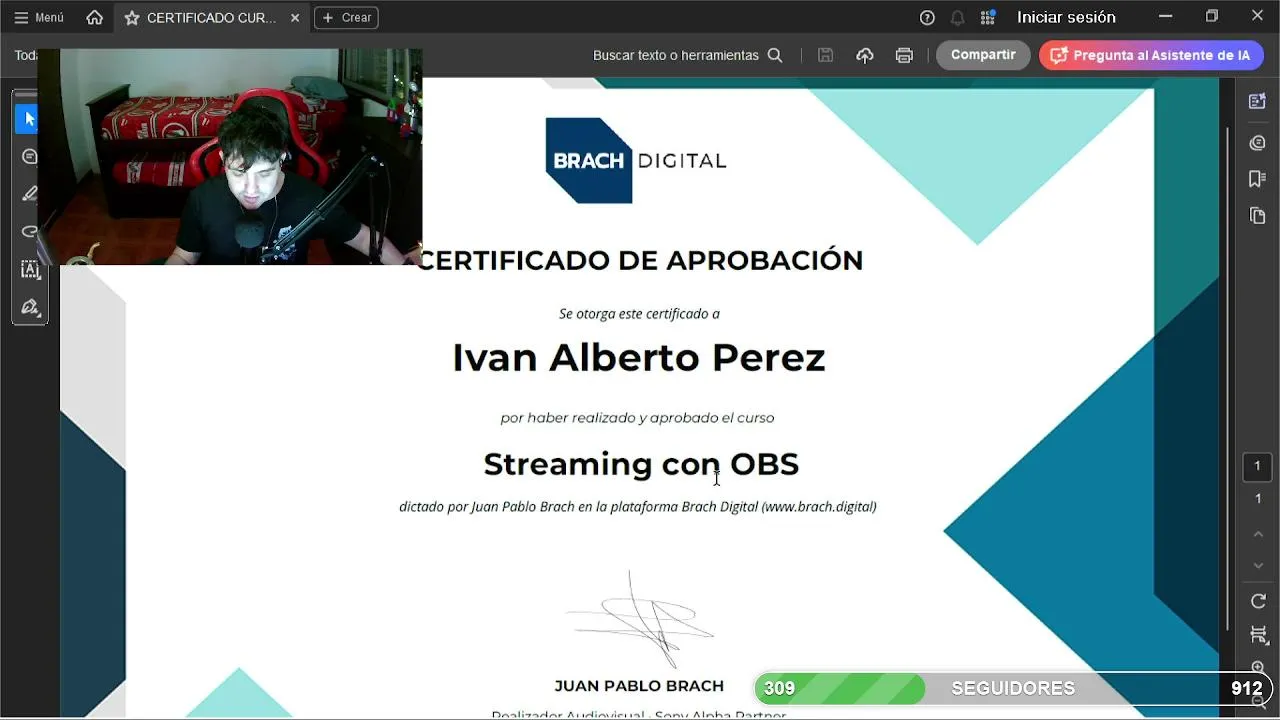Click the CERTIFICADO DE APROBACIÓN heading
Viewport: 1280px width, 720px height.
[x=640, y=260]
